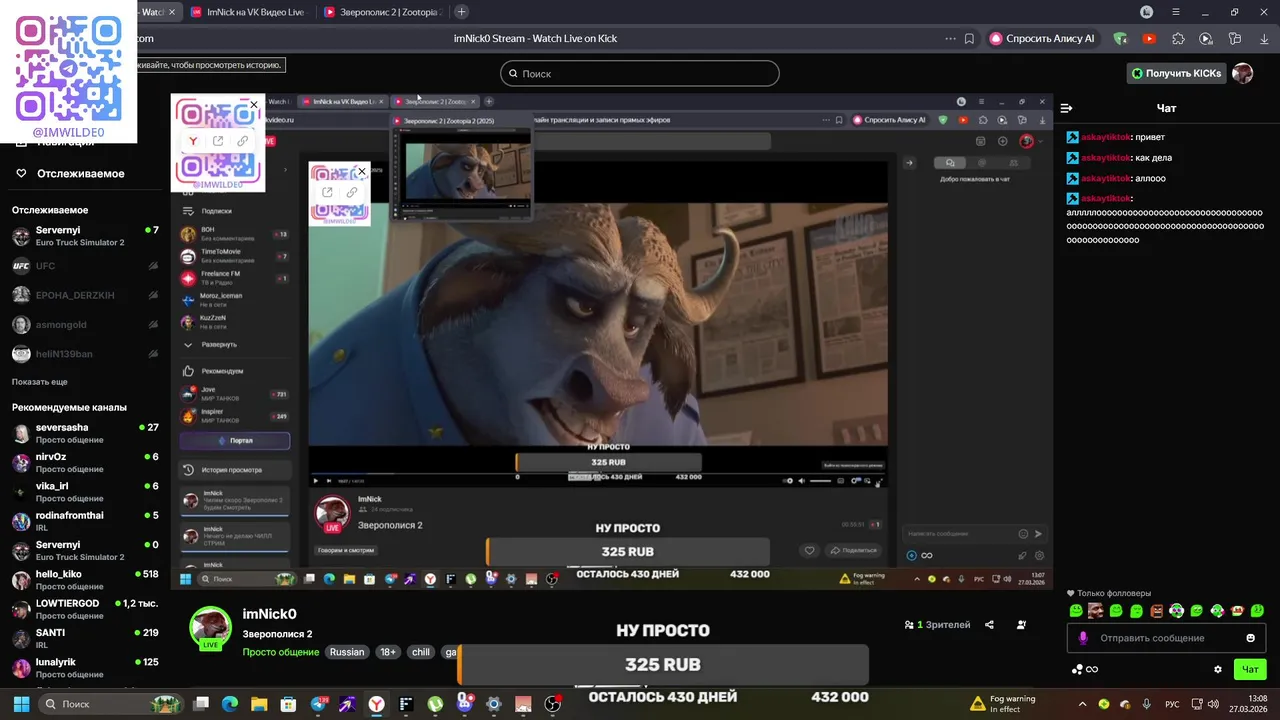Insert first green Kick emote in row
The width and height of the screenshot is (1280, 720).
[1076, 611]
